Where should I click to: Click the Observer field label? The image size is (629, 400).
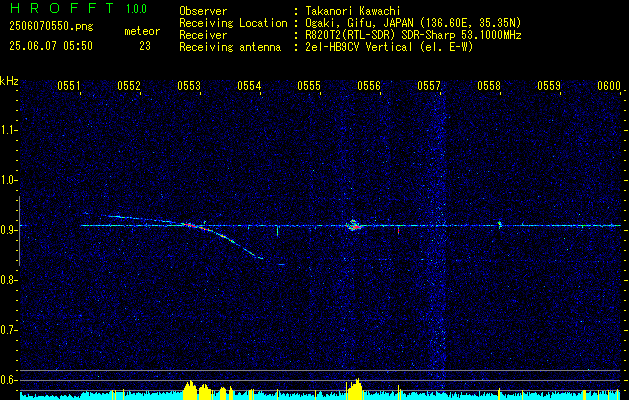(203, 11)
